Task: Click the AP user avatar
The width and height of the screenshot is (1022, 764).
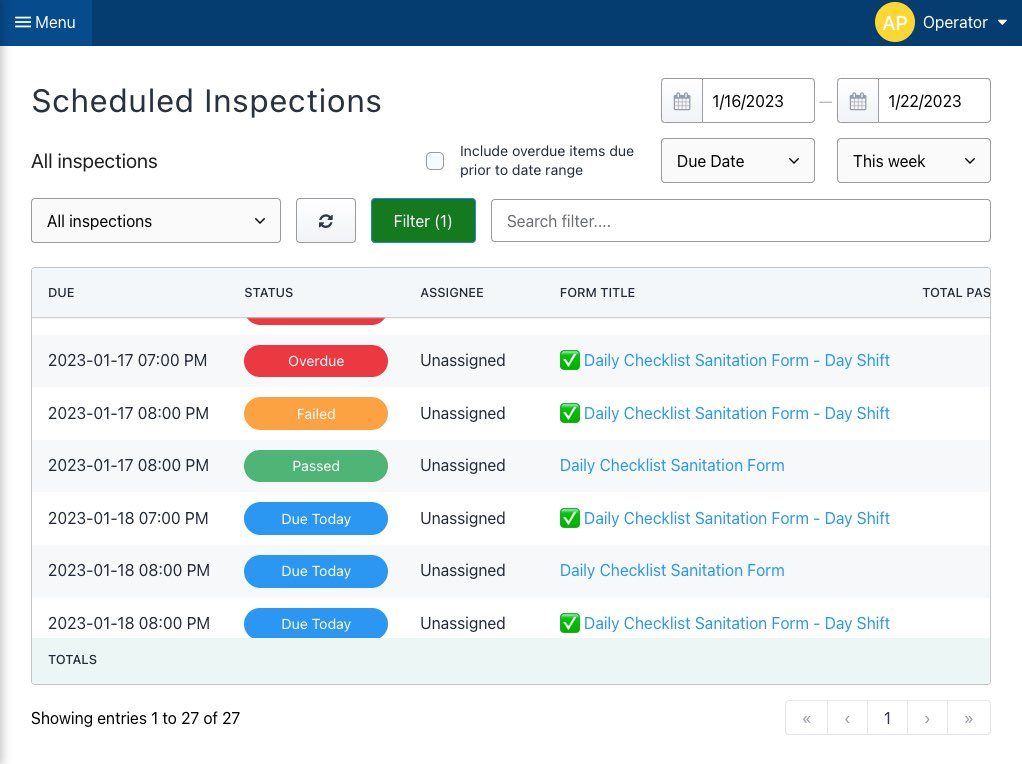Action: pyautogui.click(x=894, y=22)
